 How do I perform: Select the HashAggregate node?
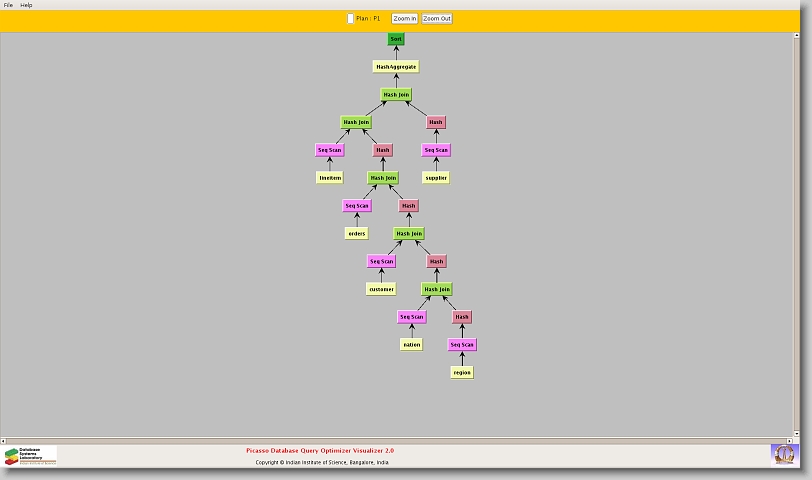(396, 66)
